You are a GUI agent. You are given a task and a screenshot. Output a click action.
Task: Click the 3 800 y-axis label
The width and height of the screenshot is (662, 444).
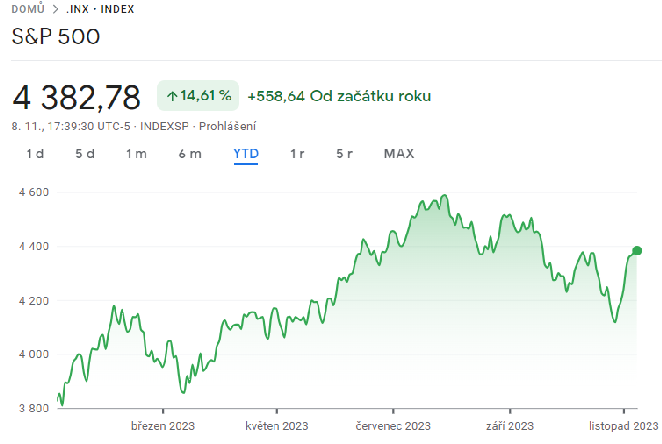click(34, 408)
